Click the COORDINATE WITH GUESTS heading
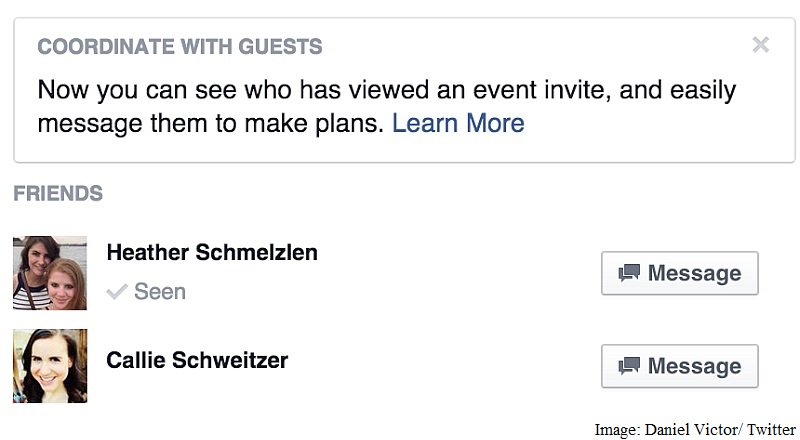This screenshot has width=800, height=440. 180,46
